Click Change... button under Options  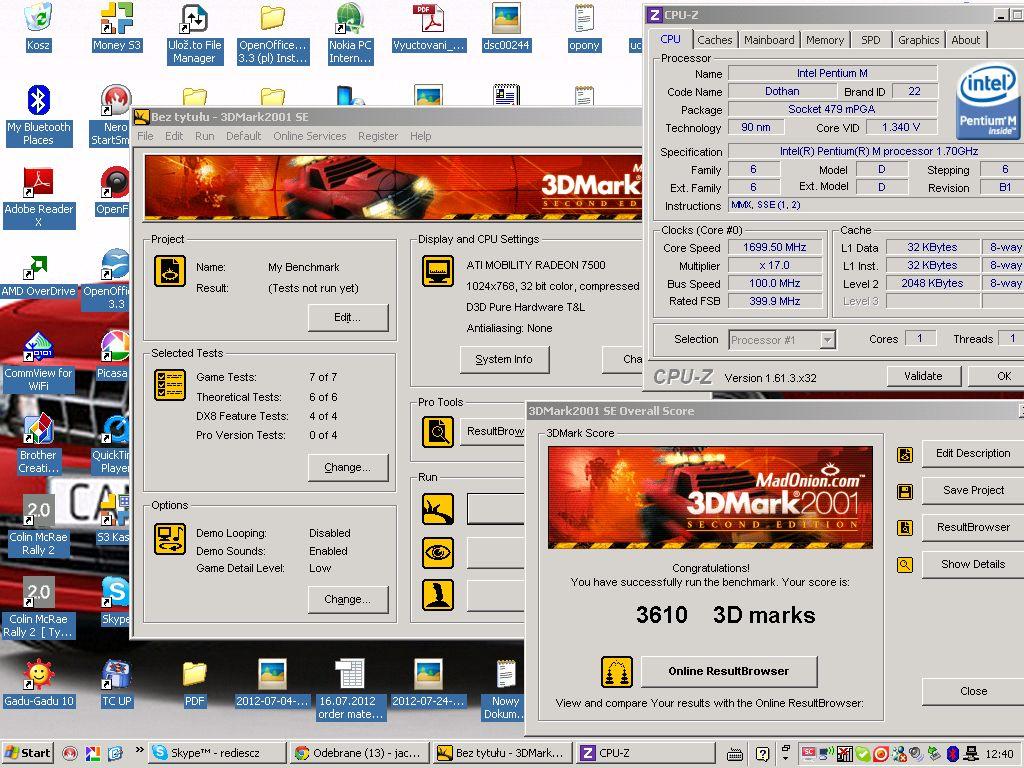point(347,600)
